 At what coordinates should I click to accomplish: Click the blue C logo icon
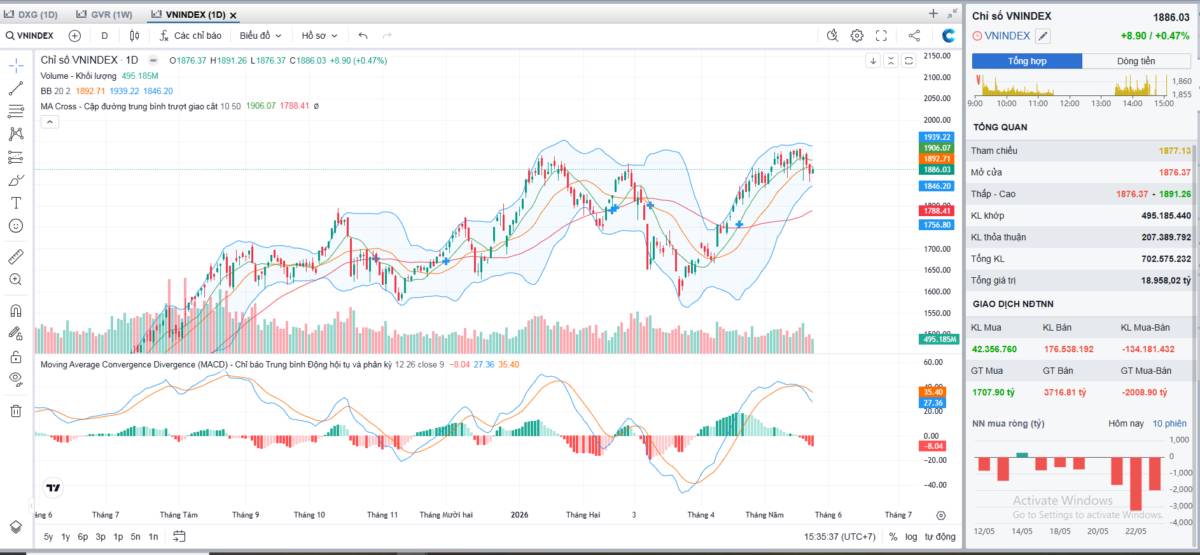pos(949,35)
